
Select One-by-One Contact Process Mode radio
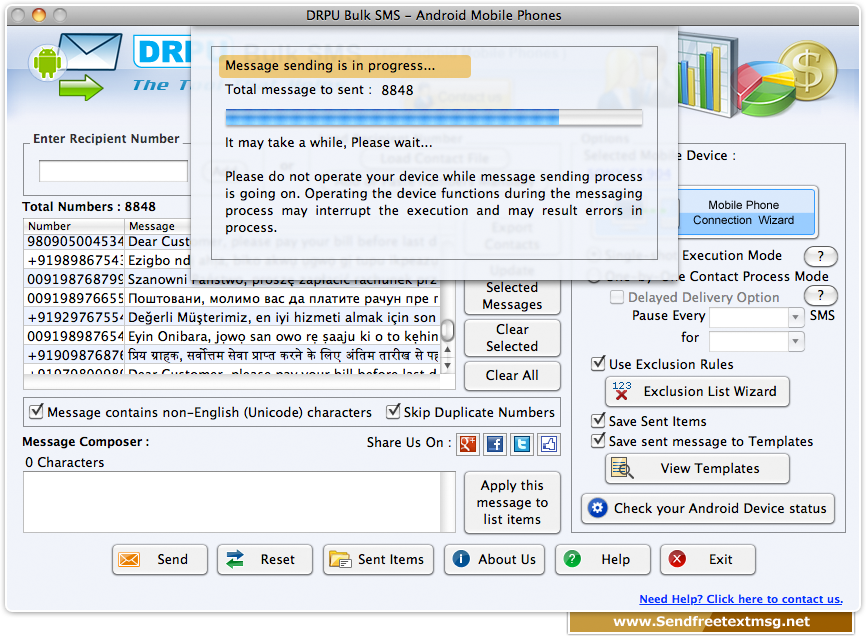point(595,276)
